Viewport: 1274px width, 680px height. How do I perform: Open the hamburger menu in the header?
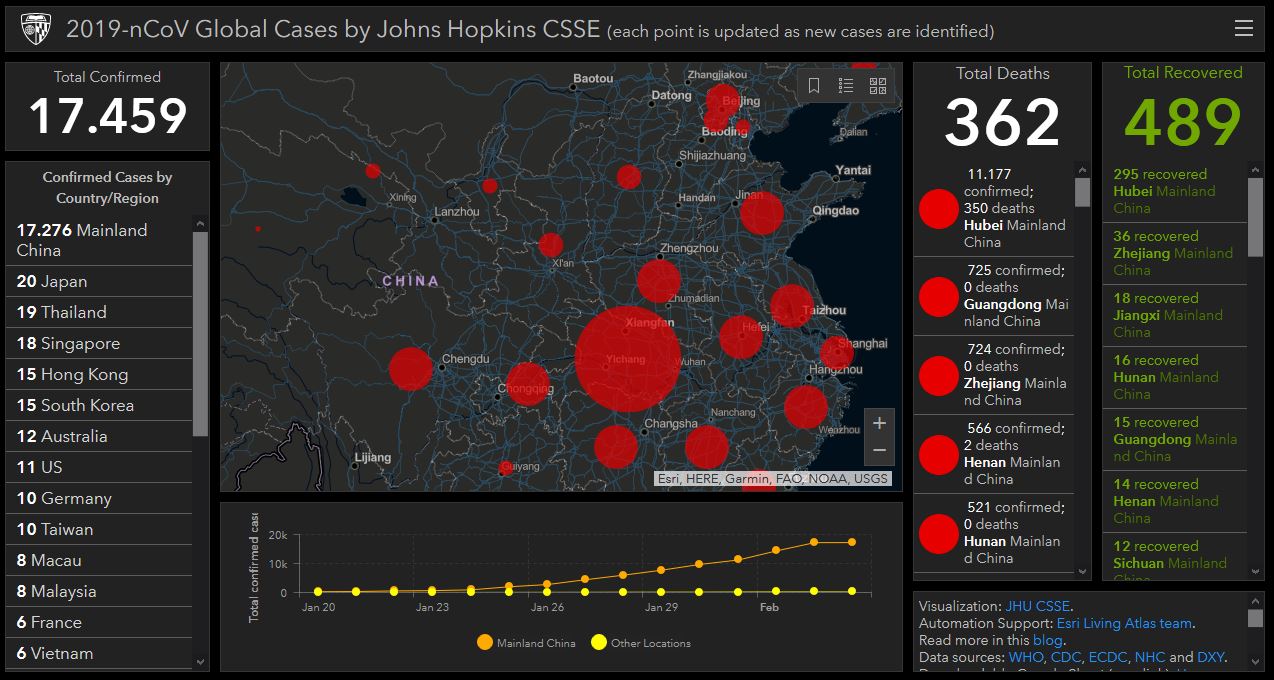point(1244,28)
